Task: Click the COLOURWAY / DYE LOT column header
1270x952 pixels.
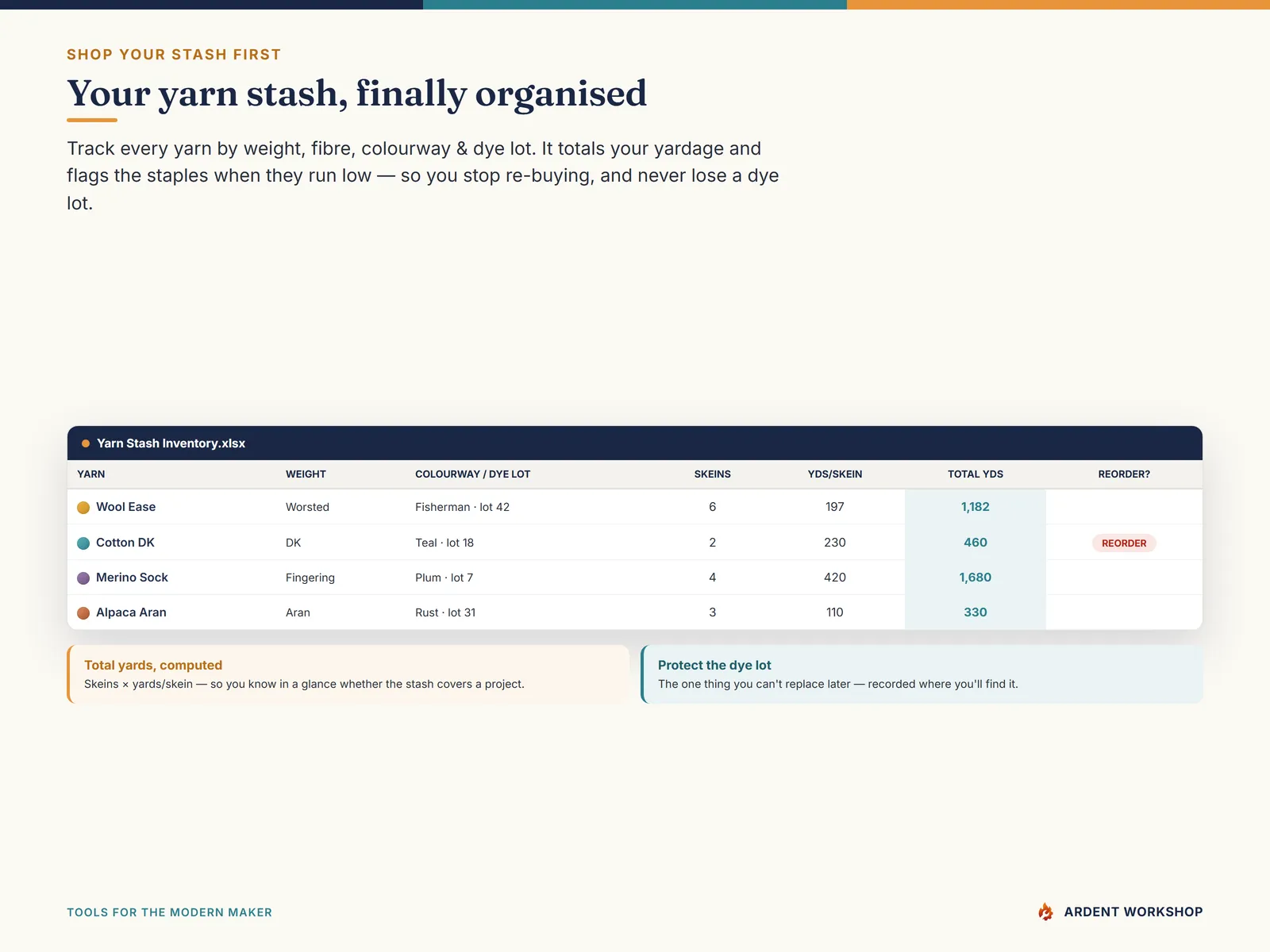Action: point(472,474)
